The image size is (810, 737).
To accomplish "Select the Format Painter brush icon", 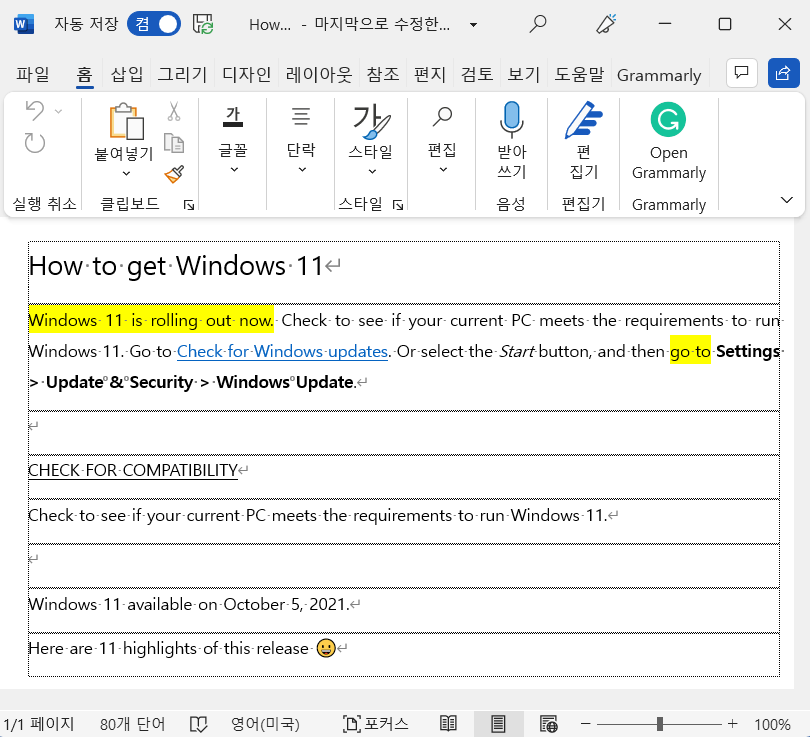I will point(174,174).
